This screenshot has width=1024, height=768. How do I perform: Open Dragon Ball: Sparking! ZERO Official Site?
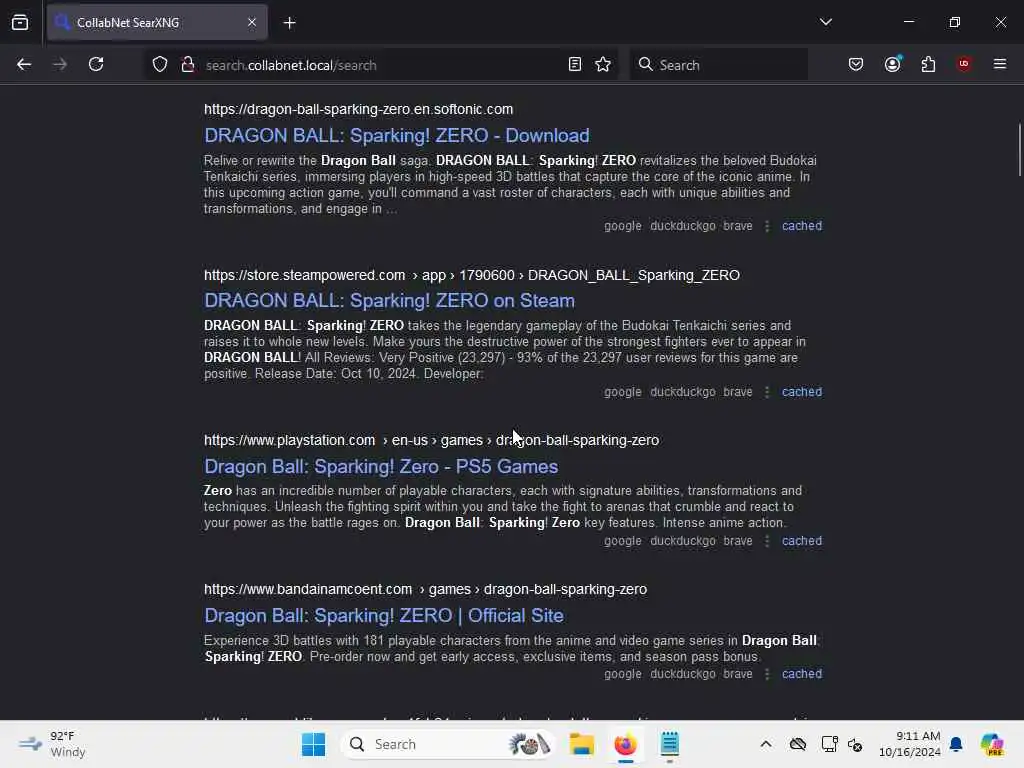coord(383,615)
